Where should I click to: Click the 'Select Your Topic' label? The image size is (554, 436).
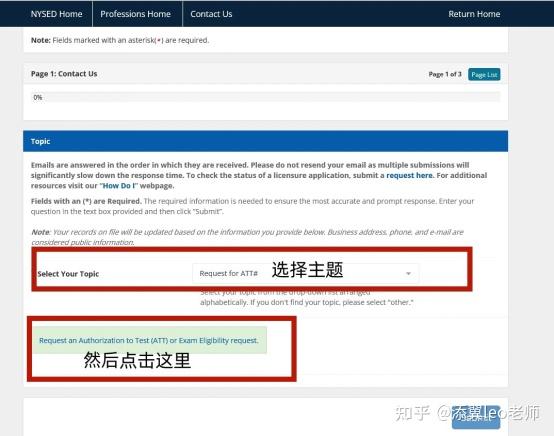tap(68, 274)
